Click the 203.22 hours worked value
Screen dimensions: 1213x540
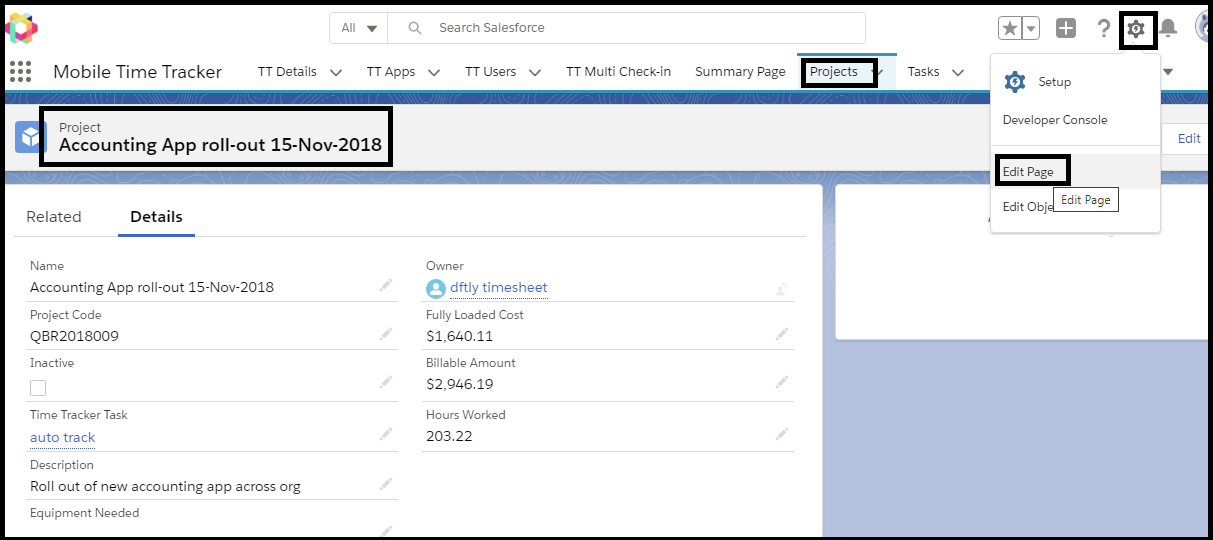point(449,436)
